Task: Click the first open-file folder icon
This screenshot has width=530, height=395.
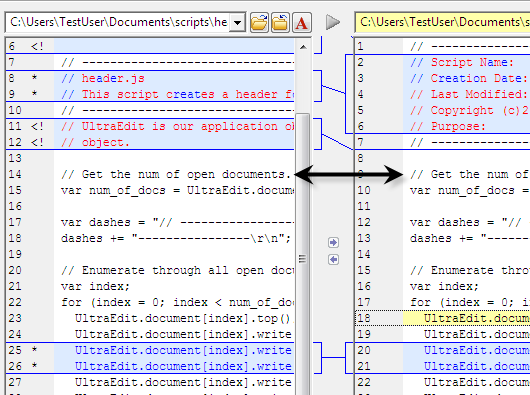Action: pos(259,23)
